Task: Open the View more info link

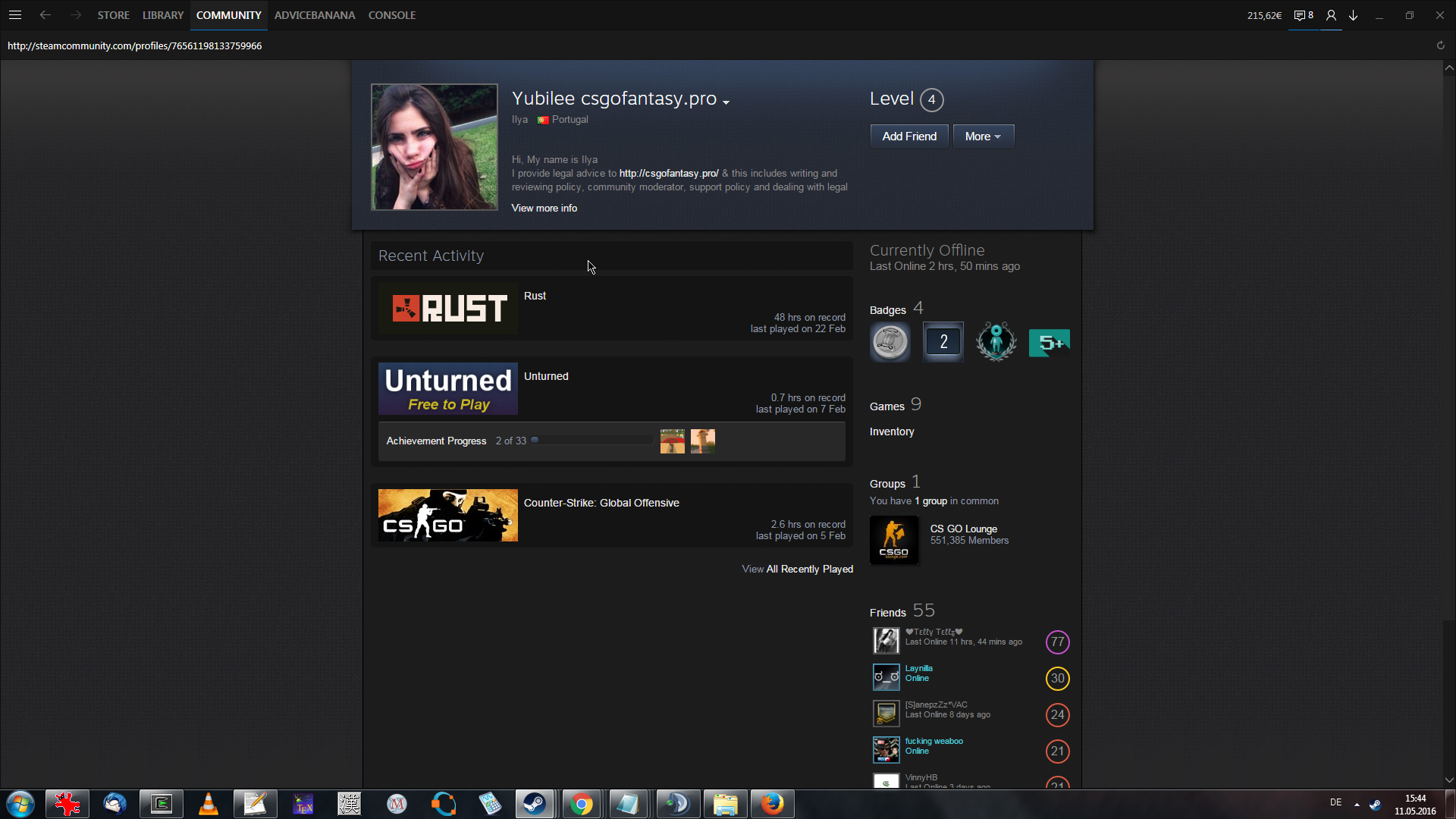Action: pyautogui.click(x=544, y=208)
